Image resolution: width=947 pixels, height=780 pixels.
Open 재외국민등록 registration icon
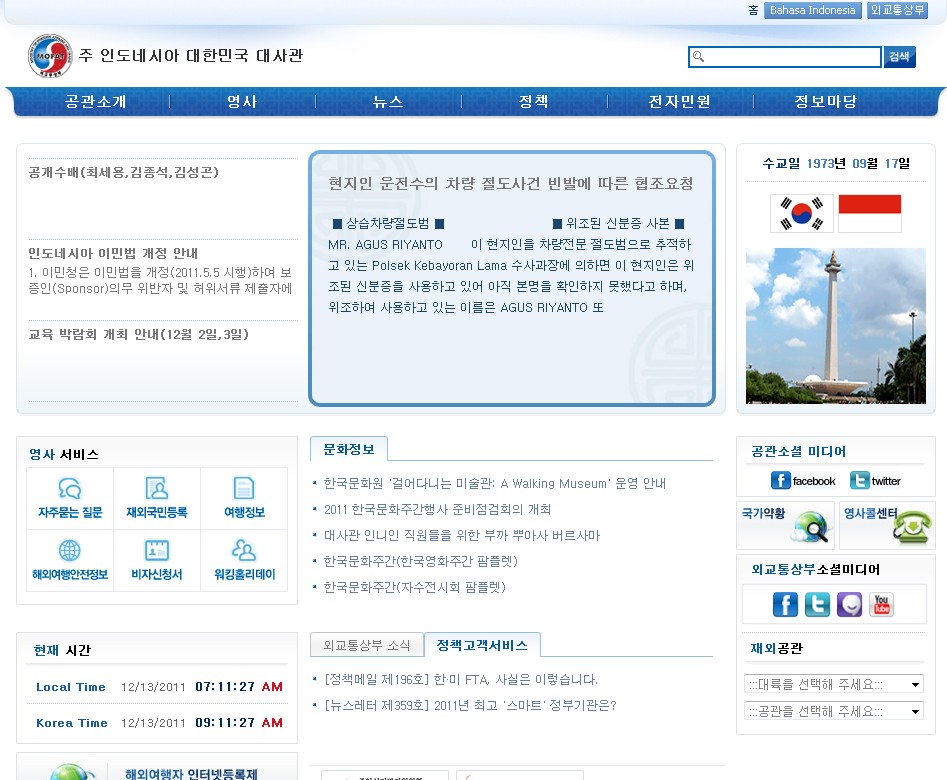pyautogui.click(x=157, y=498)
